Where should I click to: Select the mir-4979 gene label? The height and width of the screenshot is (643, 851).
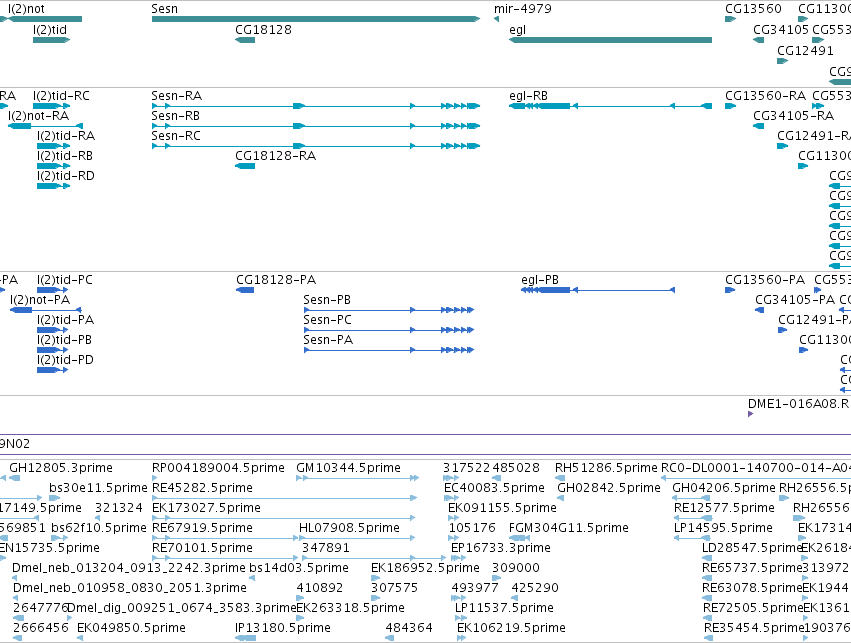pos(523,9)
